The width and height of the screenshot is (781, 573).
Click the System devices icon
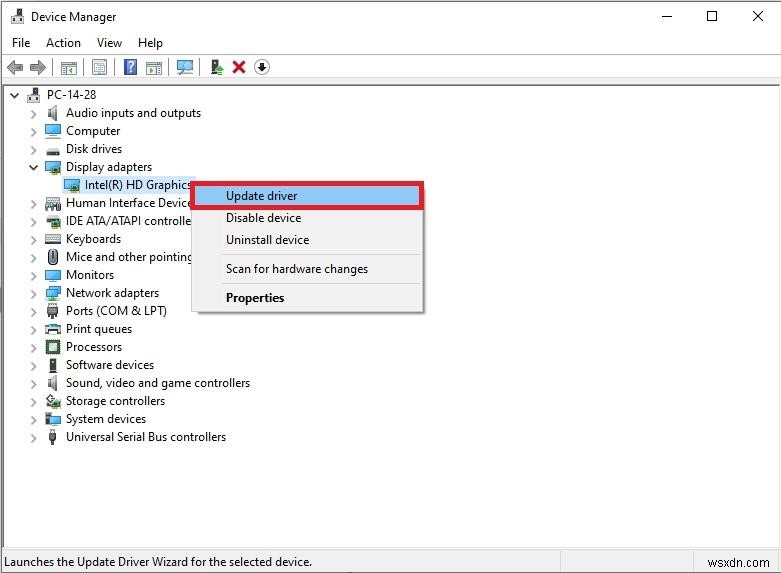click(x=53, y=419)
